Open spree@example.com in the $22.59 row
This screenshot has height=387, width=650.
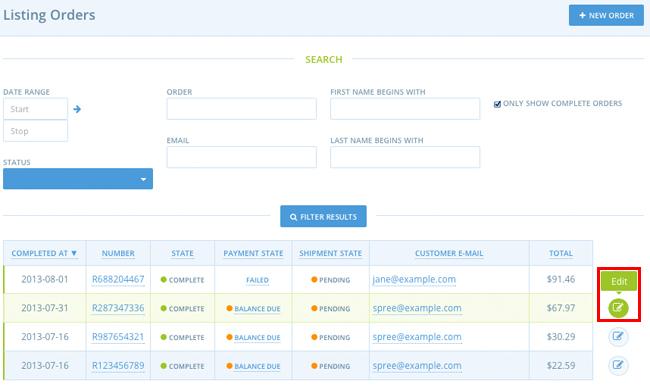[417, 365]
